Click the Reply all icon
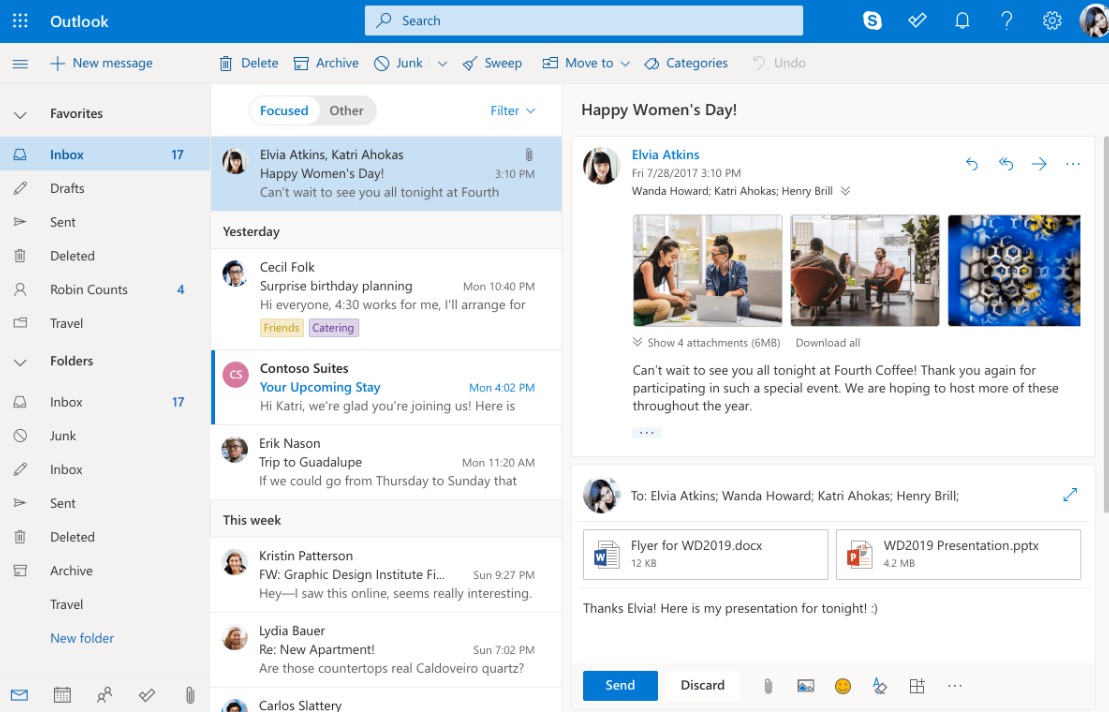The image size is (1109, 712). pos(1006,164)
